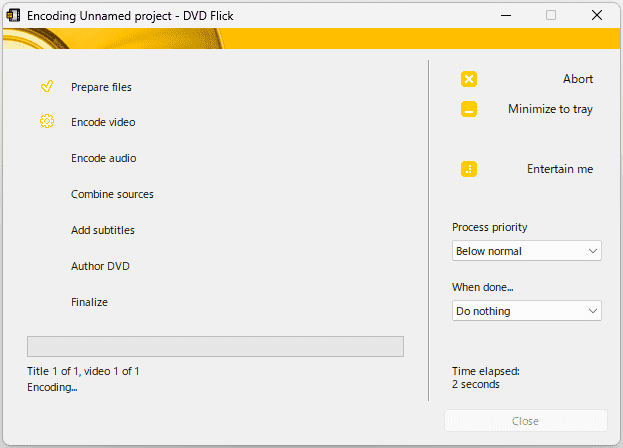Viewport: 623px width, 448px height.
Task: Click the disabled Close button
Action: (x=526, y=421)
